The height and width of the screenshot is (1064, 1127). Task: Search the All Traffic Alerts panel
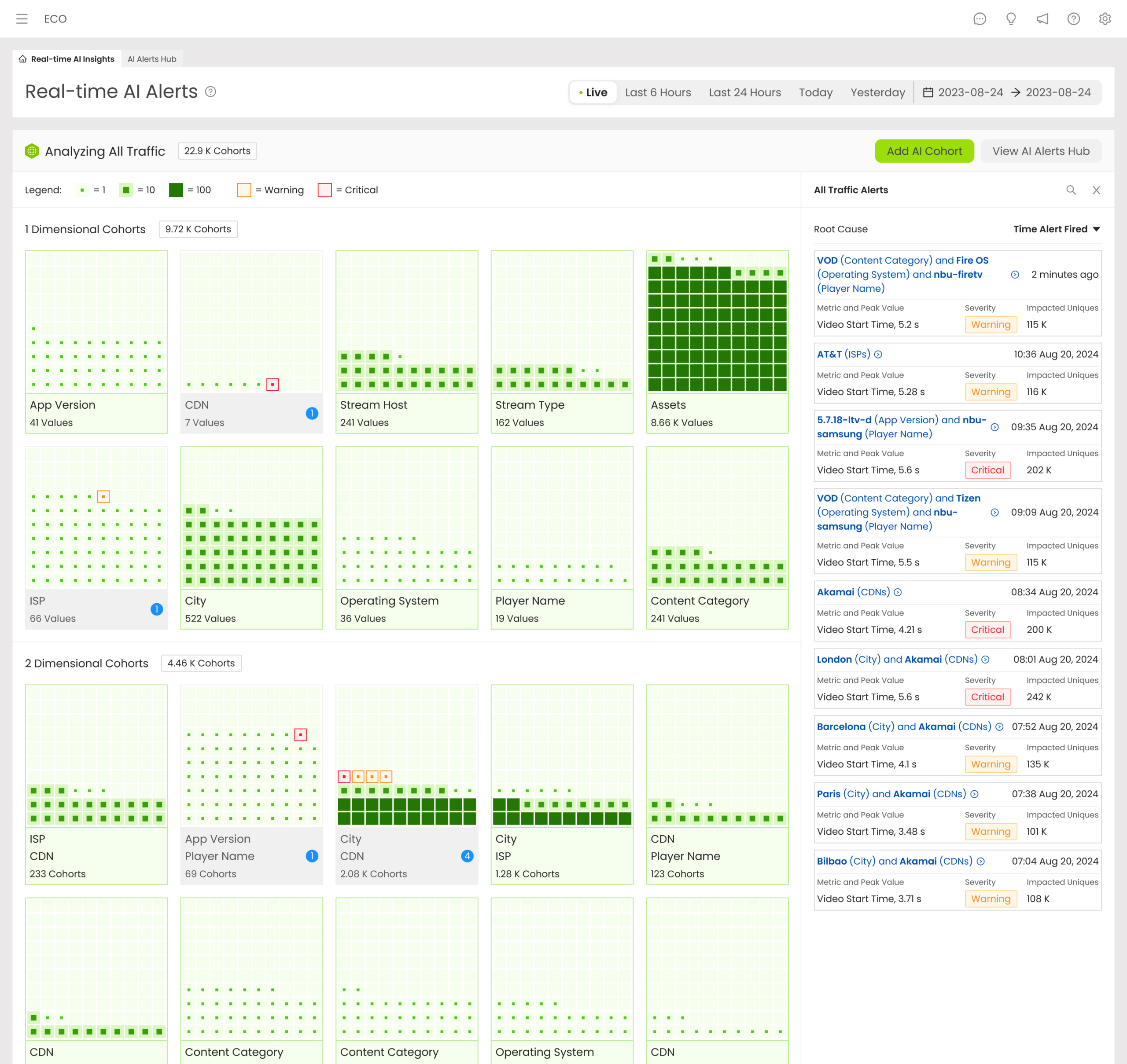pos(1071,190)
